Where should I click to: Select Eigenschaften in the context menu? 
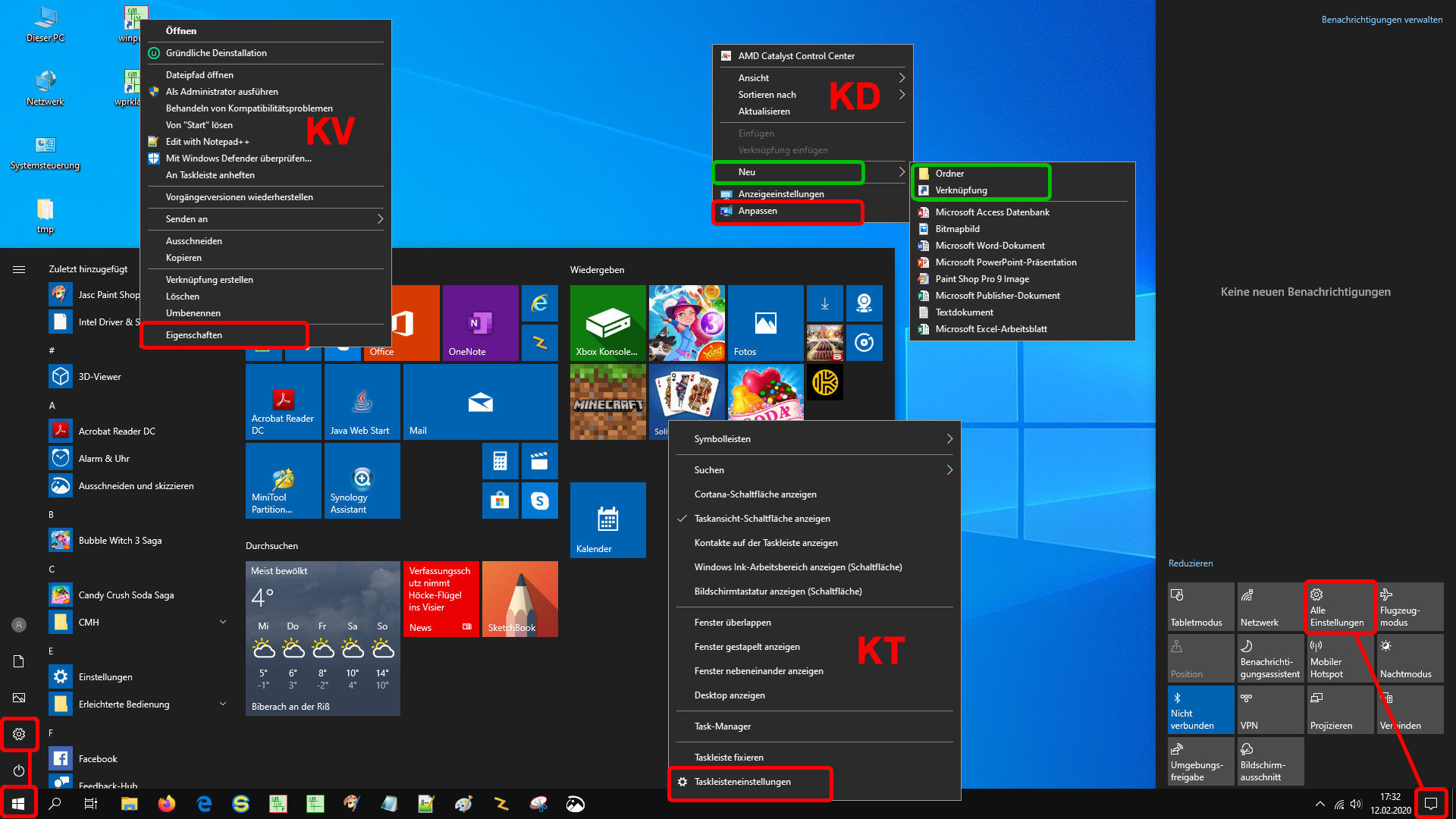[x=194, y=335]
